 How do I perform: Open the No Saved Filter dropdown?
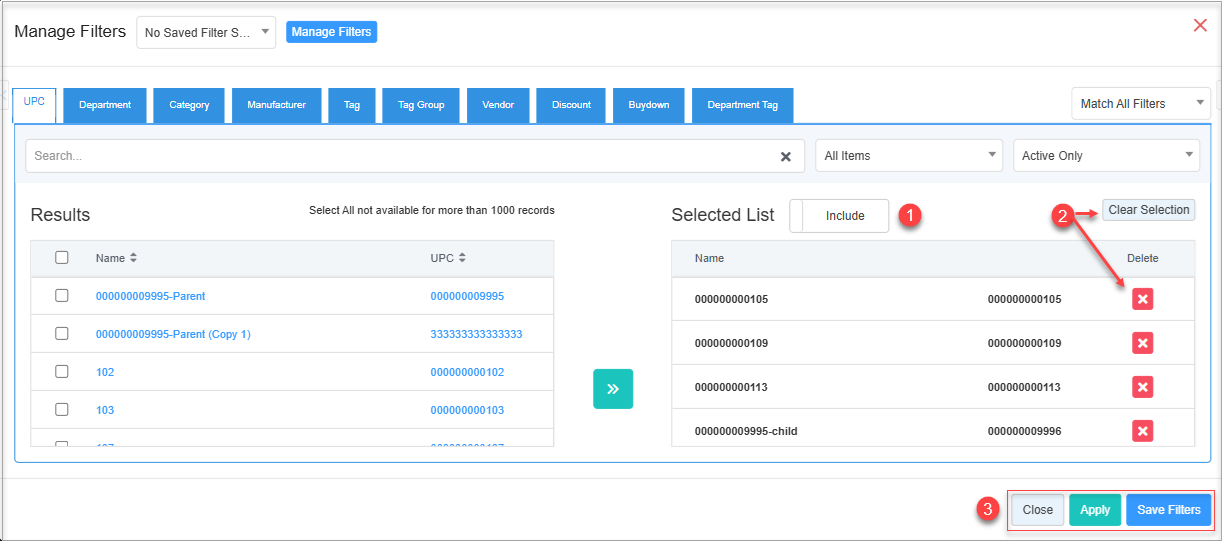point(206,32)
